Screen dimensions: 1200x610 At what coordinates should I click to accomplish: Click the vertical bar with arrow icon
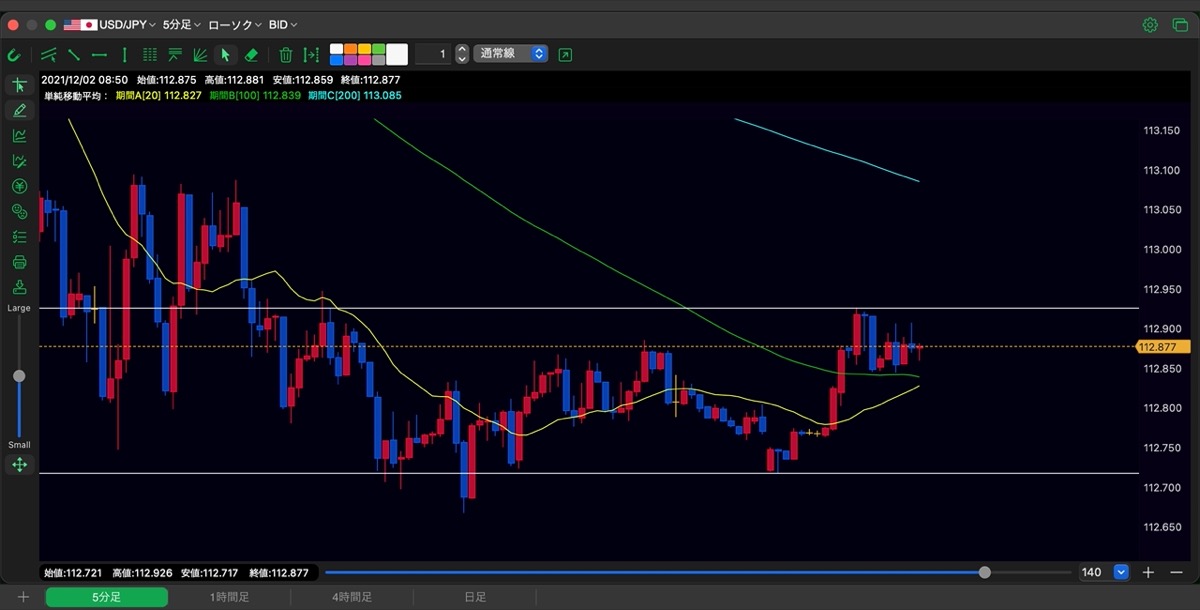312,54
